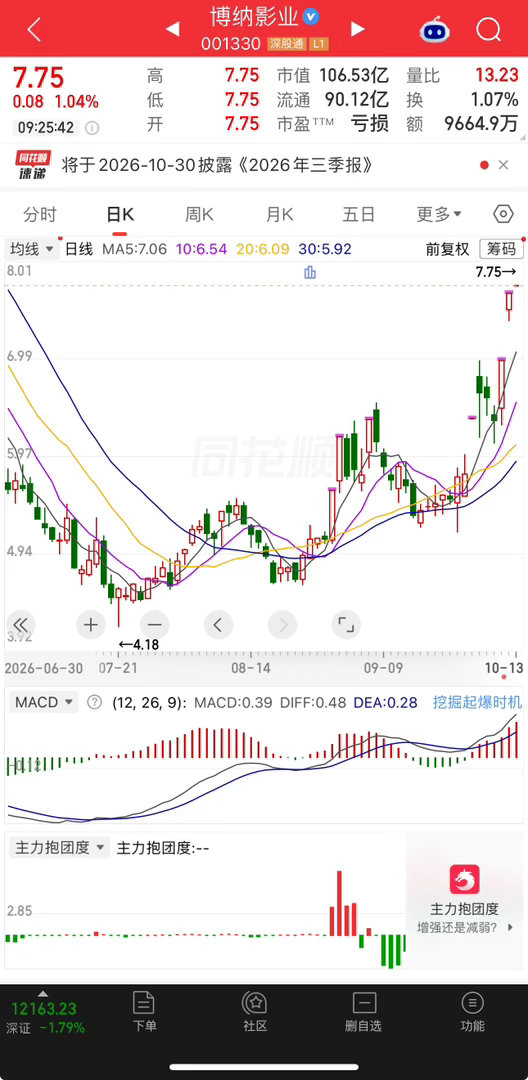
Task: Tap the yellow 20:6.09 MA label
Action: 263,249
